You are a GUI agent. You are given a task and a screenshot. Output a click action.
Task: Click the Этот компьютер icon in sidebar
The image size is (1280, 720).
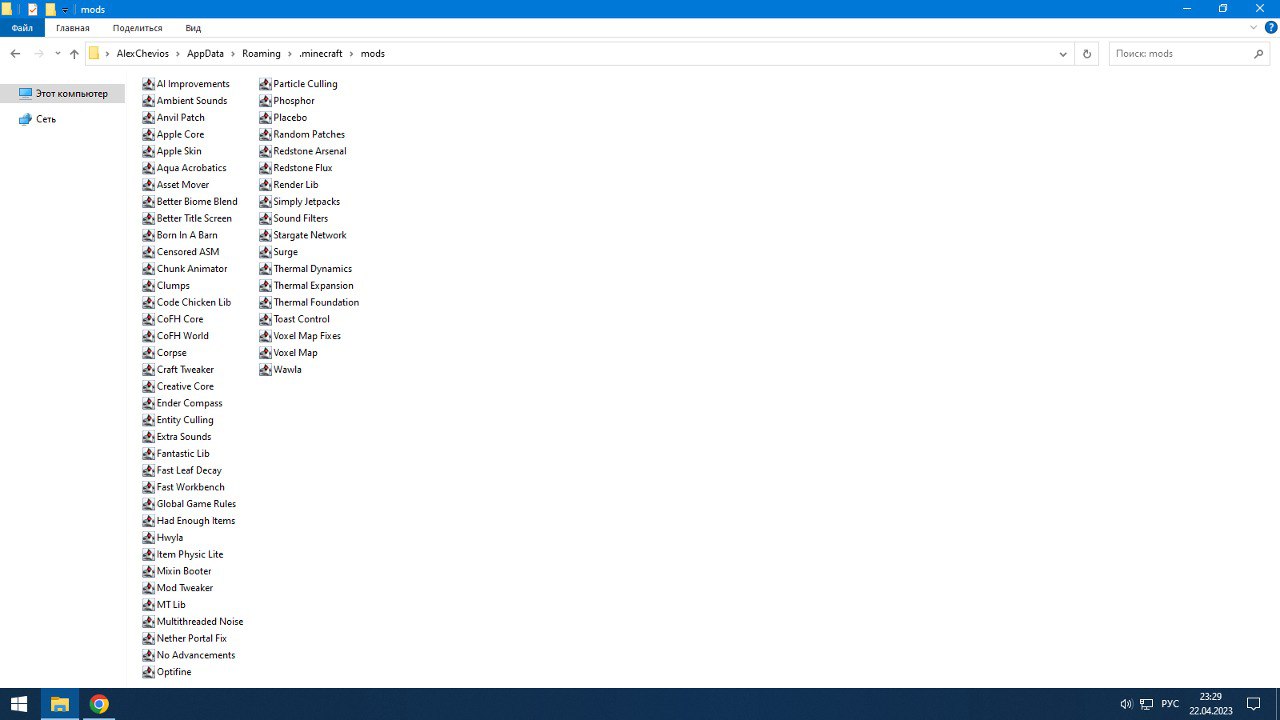point(25,93)
